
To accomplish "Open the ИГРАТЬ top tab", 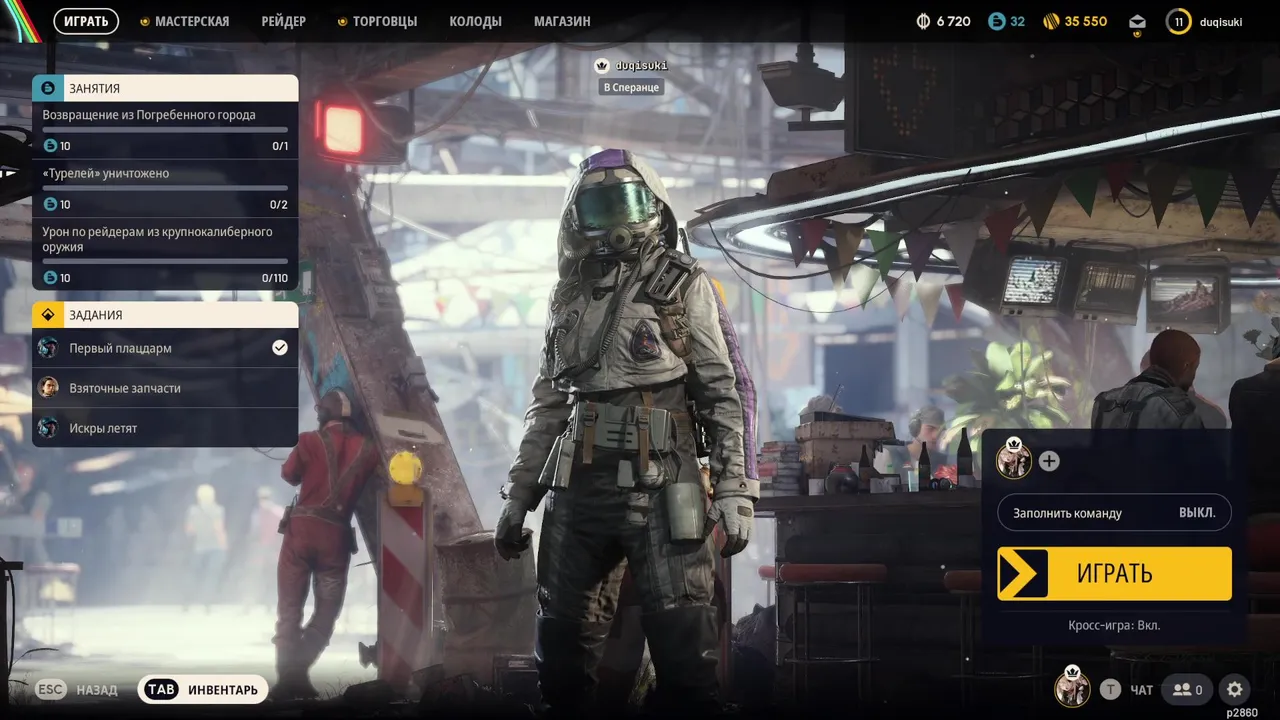I will coord(86,21).
